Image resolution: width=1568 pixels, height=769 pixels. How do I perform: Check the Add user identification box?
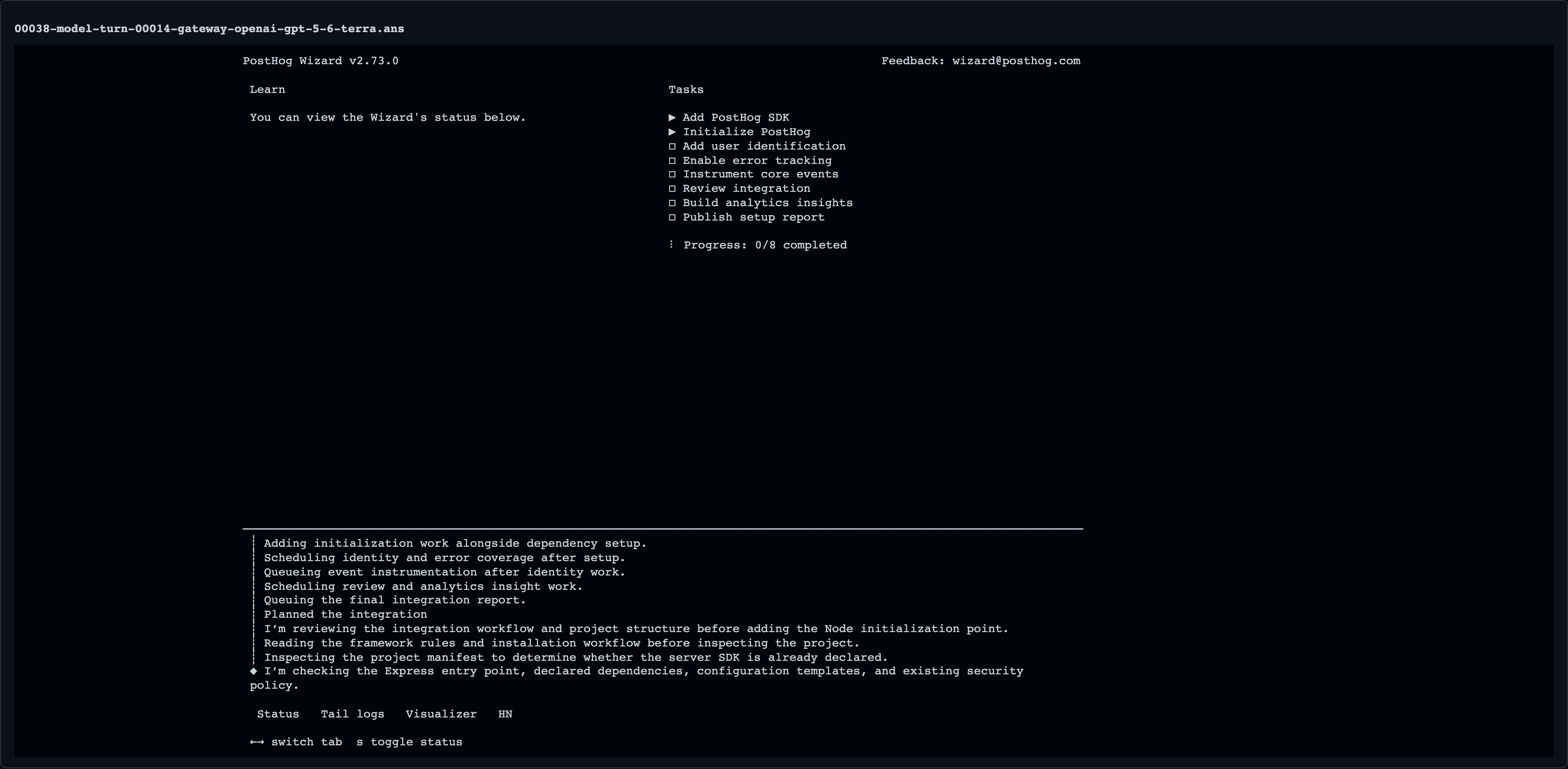coord(672,146)
